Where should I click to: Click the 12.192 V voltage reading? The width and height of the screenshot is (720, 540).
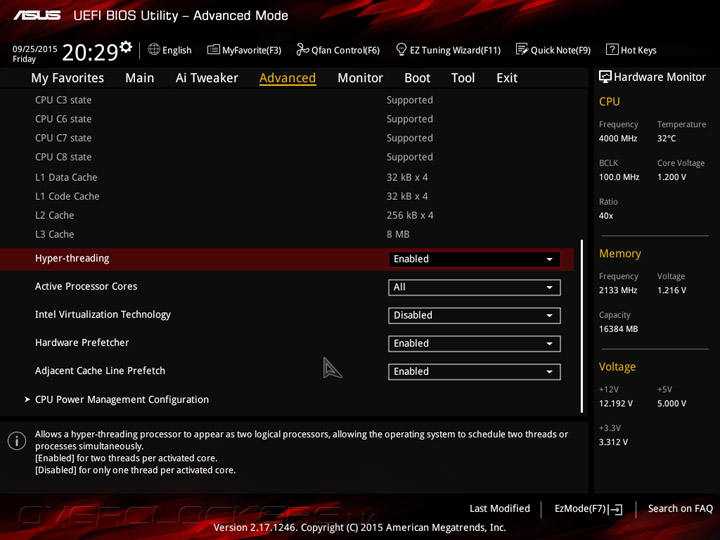(x=616, y=404)
